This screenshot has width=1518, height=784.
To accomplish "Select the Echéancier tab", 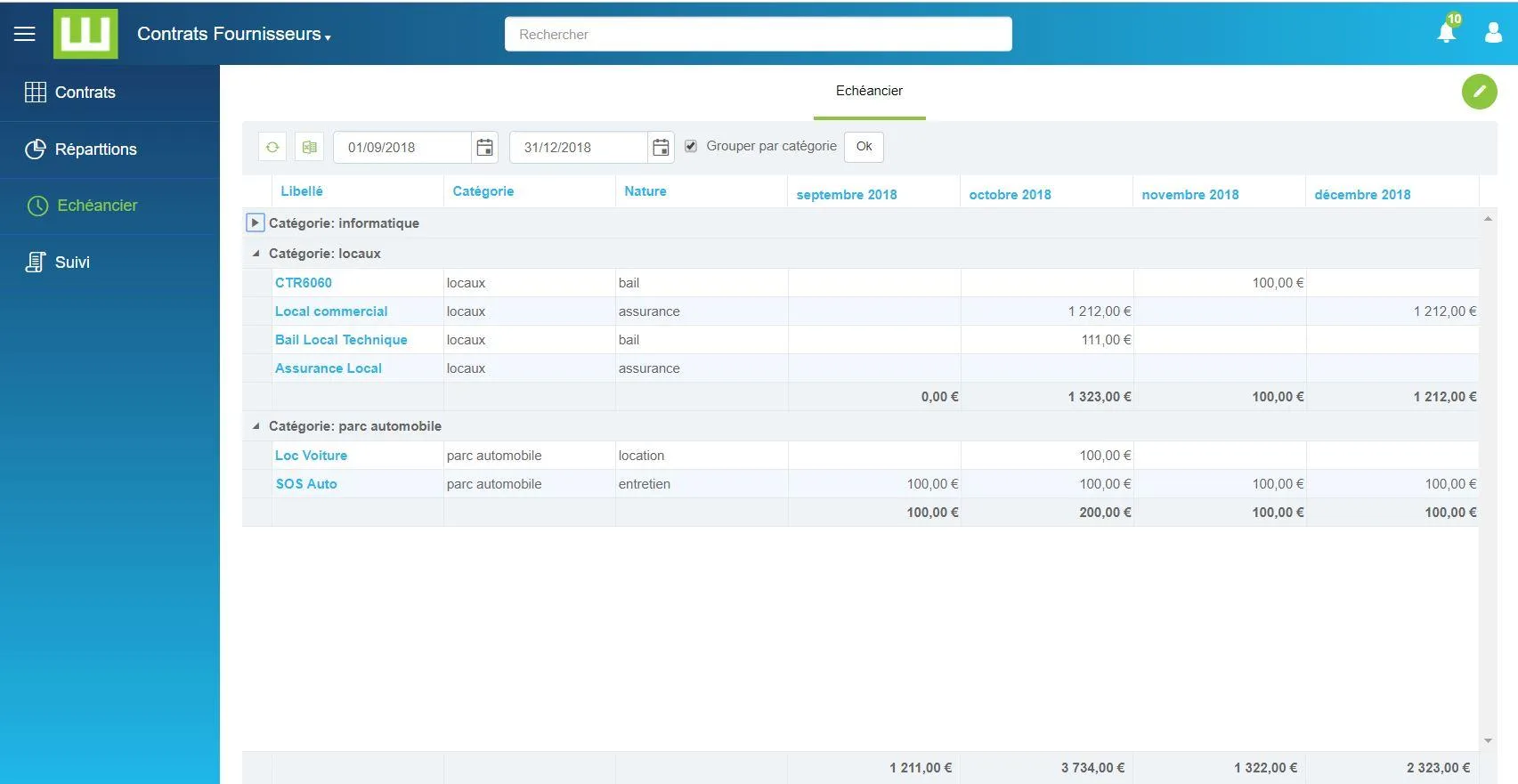I will 869,92.
